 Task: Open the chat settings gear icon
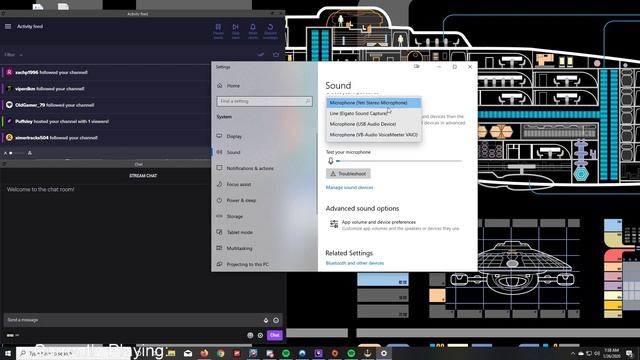pyautogui.click(x=260, y=335)
